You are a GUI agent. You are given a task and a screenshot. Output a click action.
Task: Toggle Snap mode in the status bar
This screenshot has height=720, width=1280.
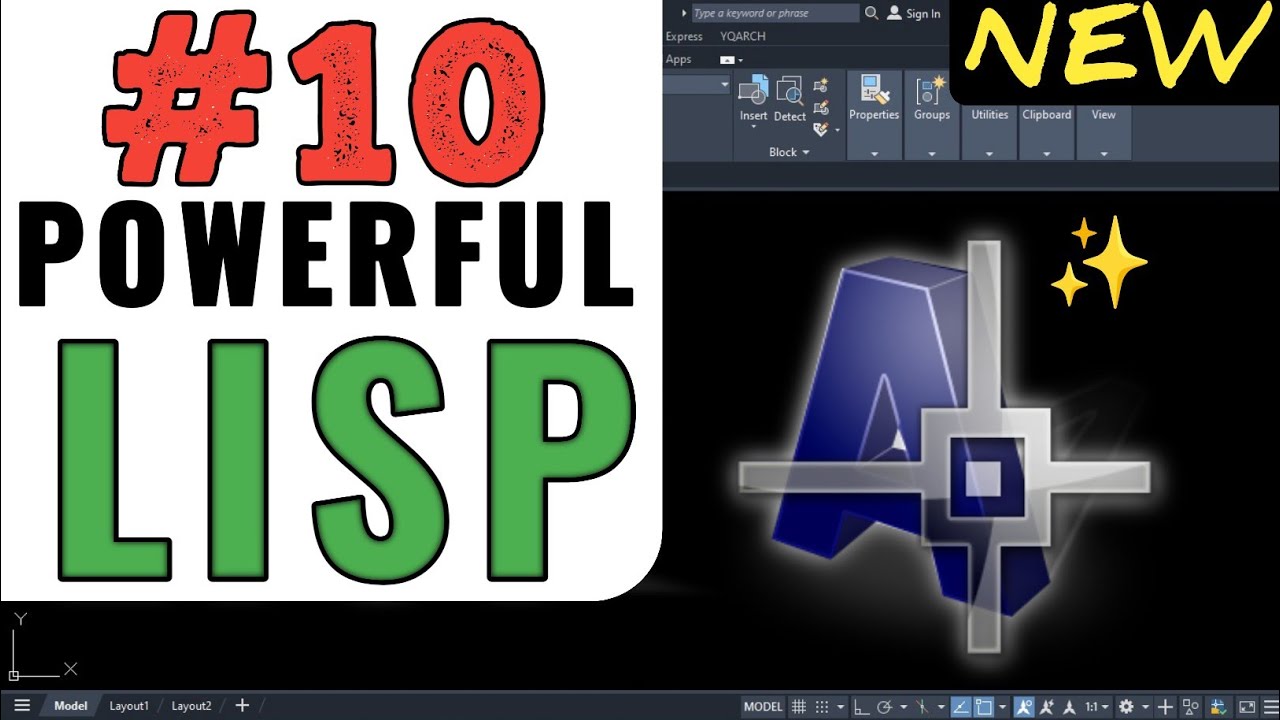click(x=822, y=706)
